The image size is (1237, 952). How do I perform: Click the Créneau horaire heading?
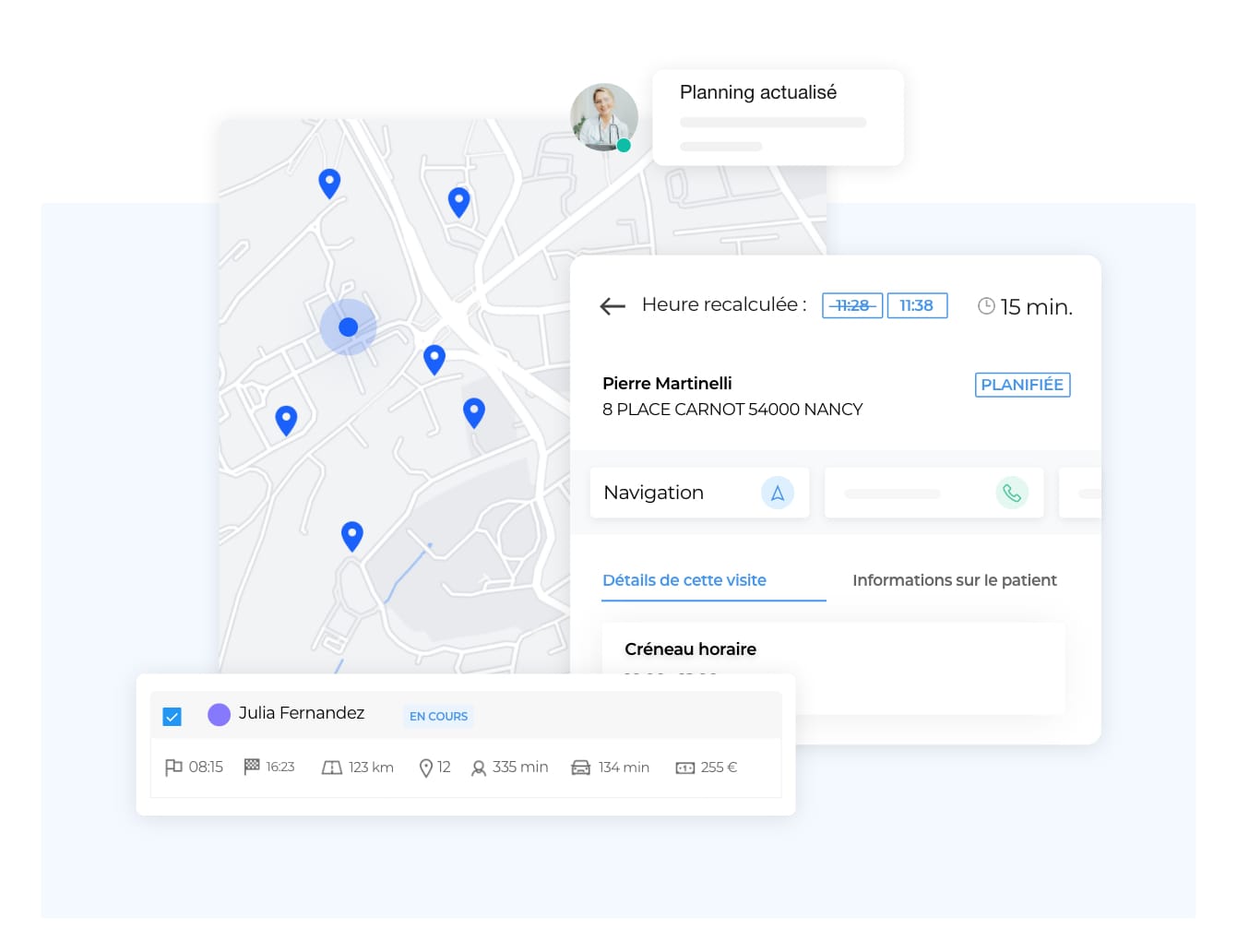pos(690,649)
